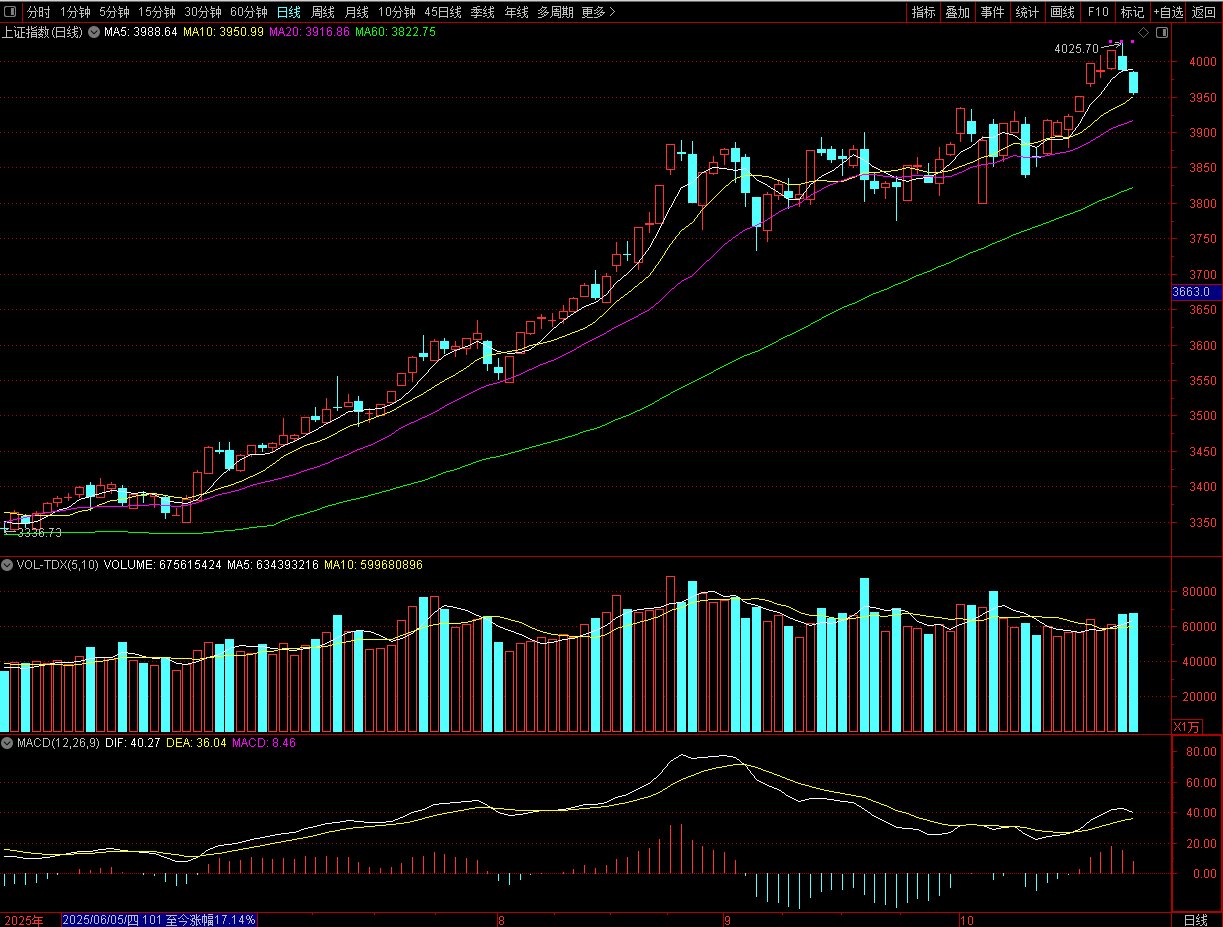Open the 指标 indicator menu
This screenshot has width=1223, height=927.
click(923, 12)
